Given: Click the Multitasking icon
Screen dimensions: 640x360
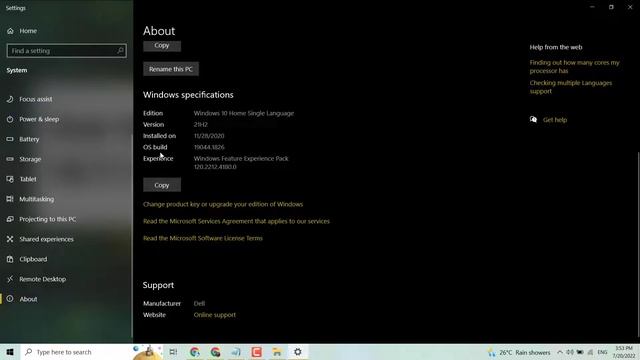Looking at the screenshot, I should [10, 199].
